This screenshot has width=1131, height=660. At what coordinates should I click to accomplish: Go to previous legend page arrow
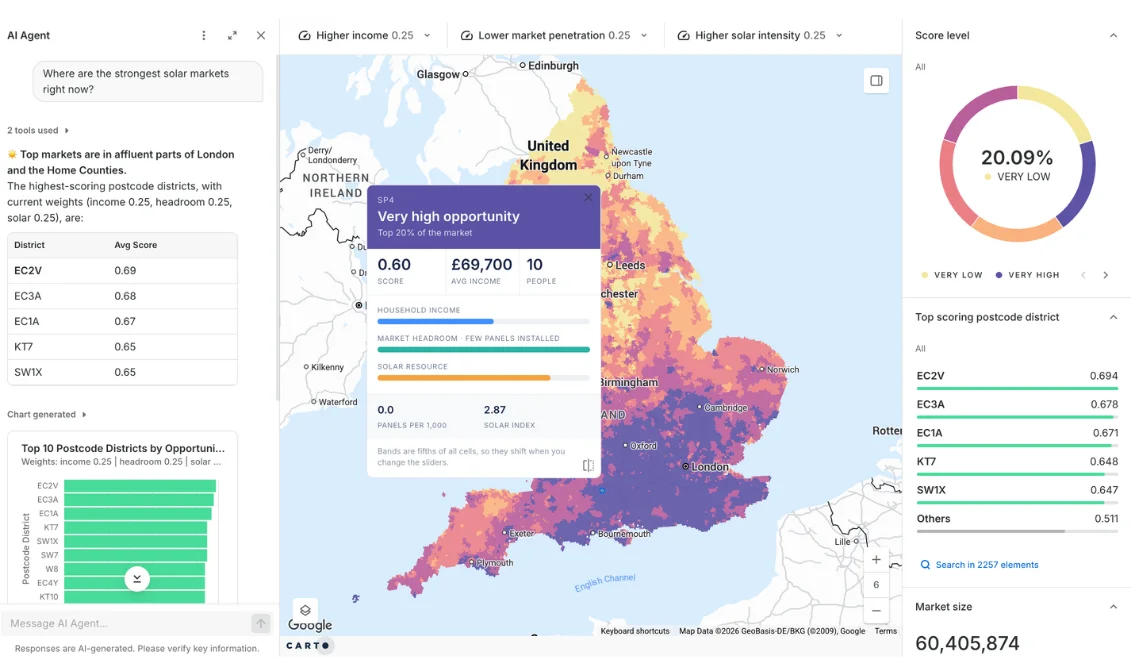click(x=1083, y=275)
